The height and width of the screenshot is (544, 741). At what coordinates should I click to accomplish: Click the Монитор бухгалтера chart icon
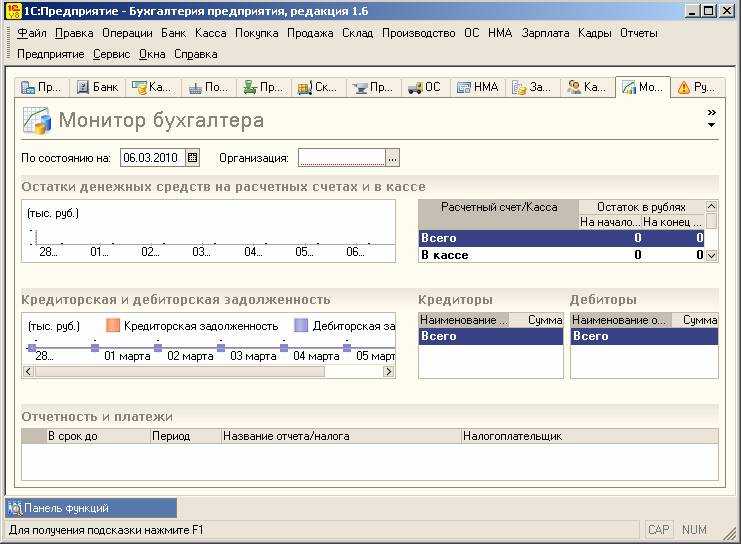click(36, 121)
